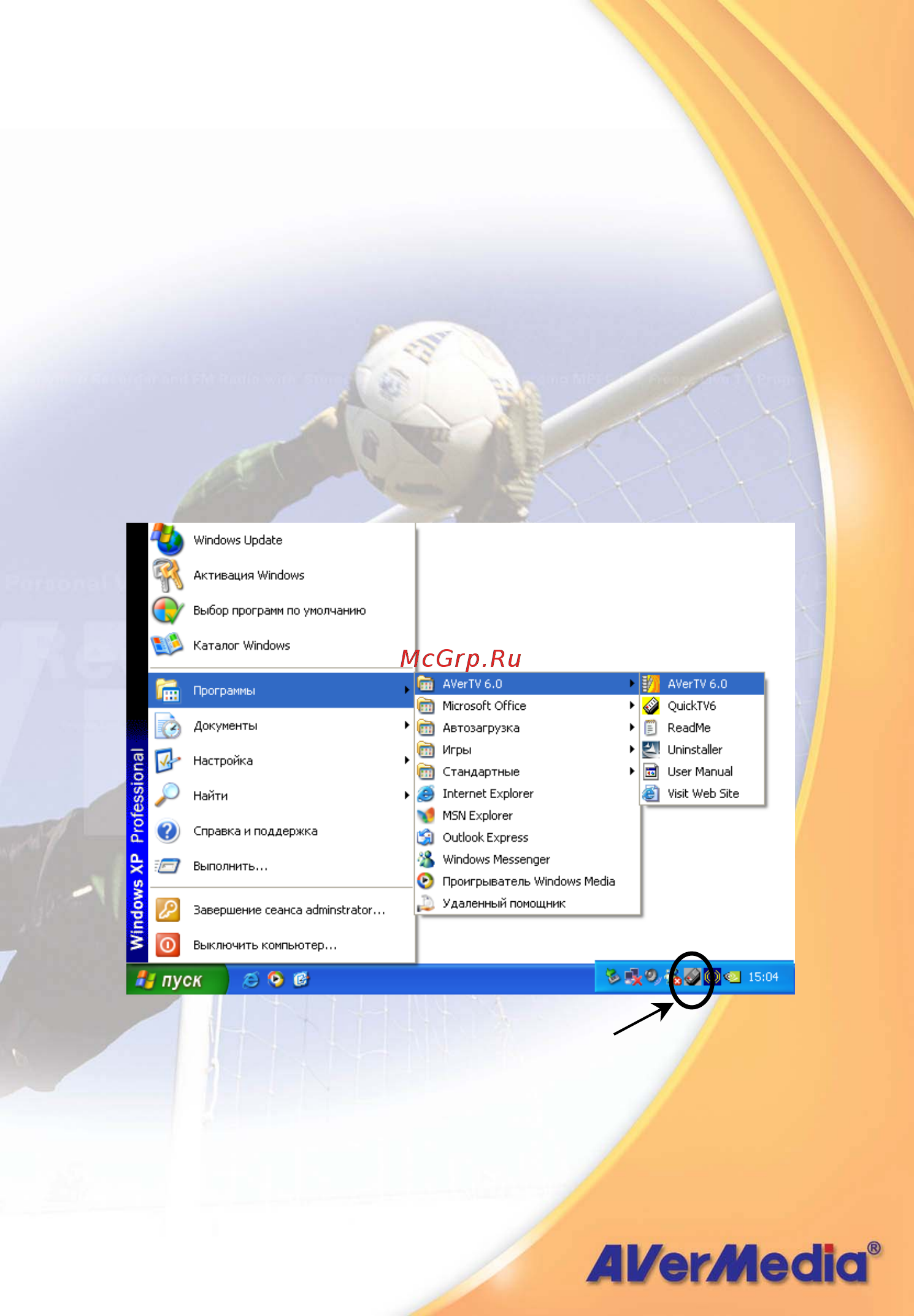Click the AVerTV remote tray icon
The image size is (914, 1316).
point(693,977)
